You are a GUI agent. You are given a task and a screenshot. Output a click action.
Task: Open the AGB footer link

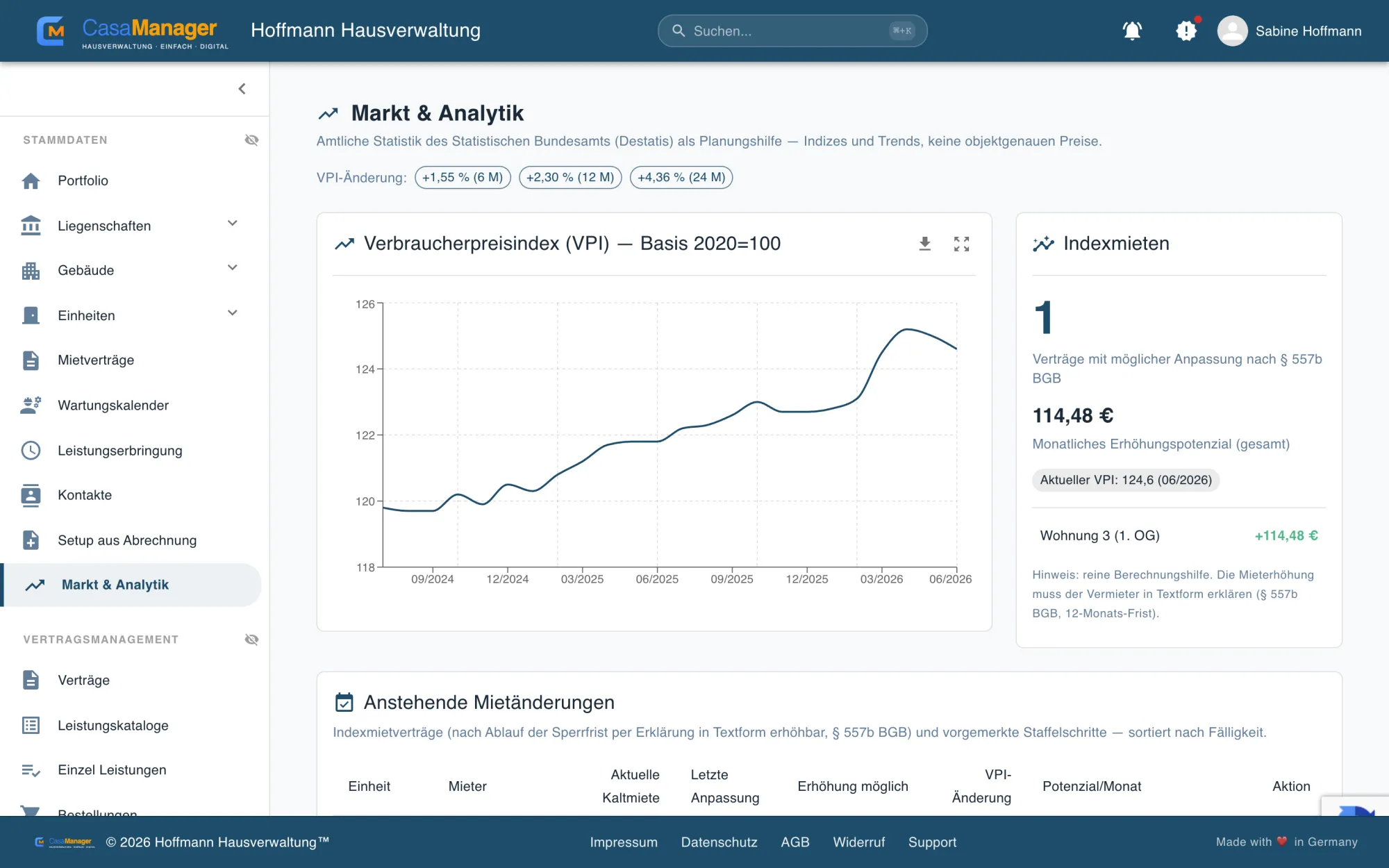coord(795,842)
